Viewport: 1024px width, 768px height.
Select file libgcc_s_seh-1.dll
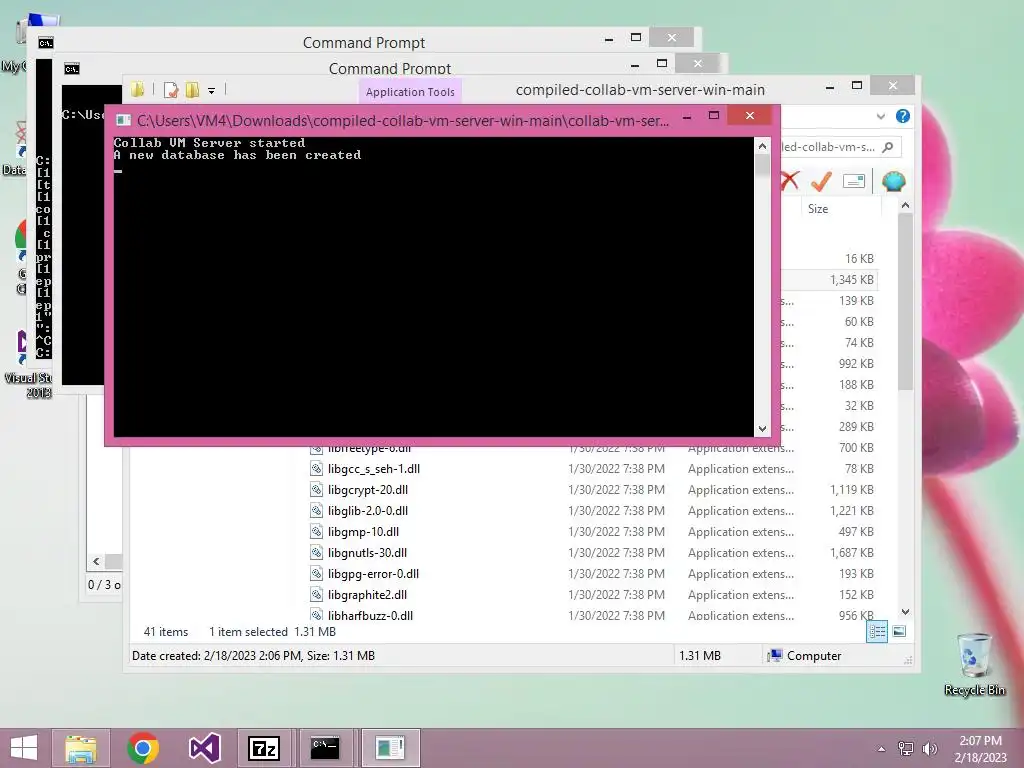(374, 469)
